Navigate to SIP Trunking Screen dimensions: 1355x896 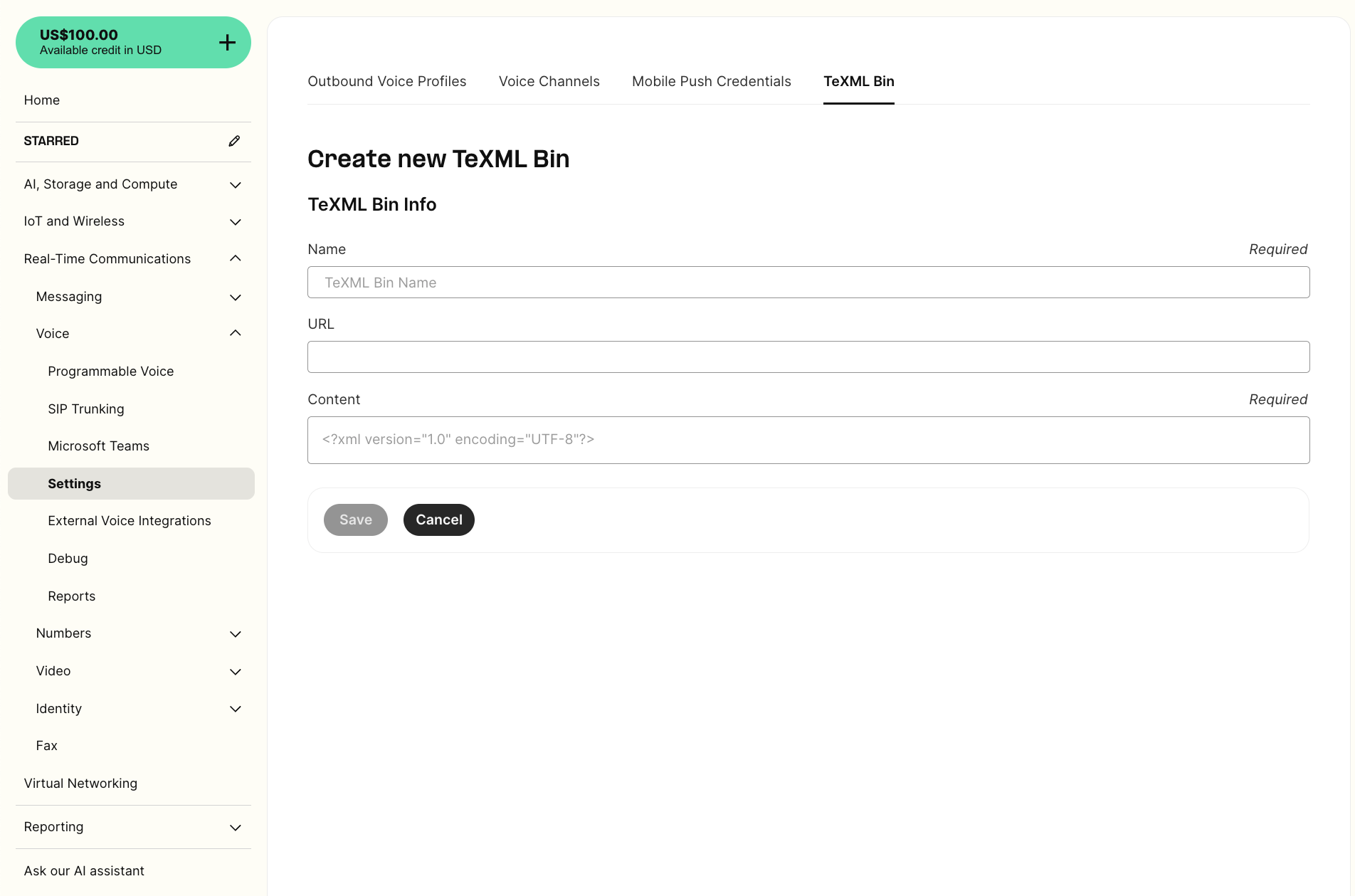click(x=85, y=409)
